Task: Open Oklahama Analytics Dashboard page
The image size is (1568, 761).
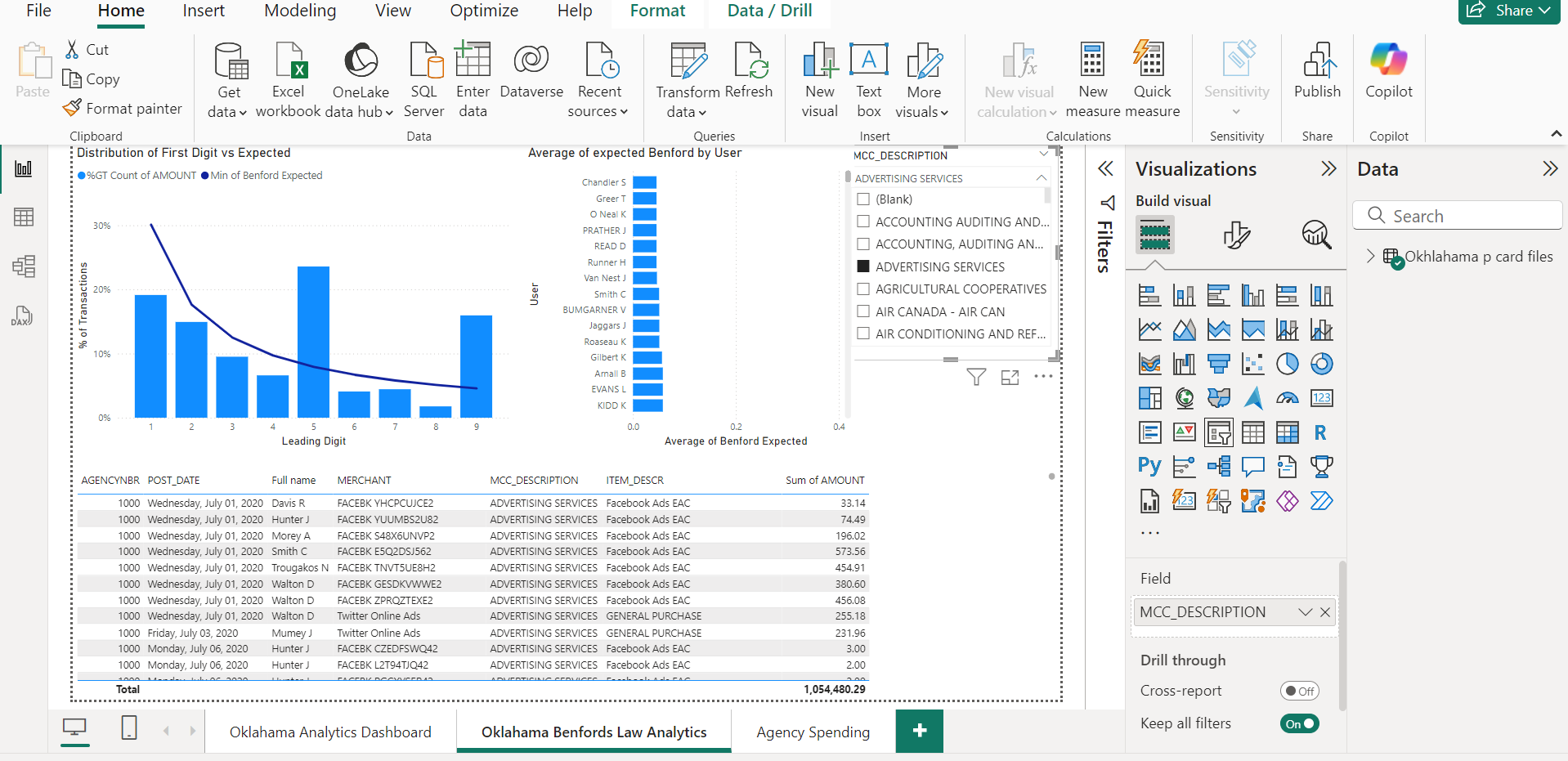Action: coord(330,732)
